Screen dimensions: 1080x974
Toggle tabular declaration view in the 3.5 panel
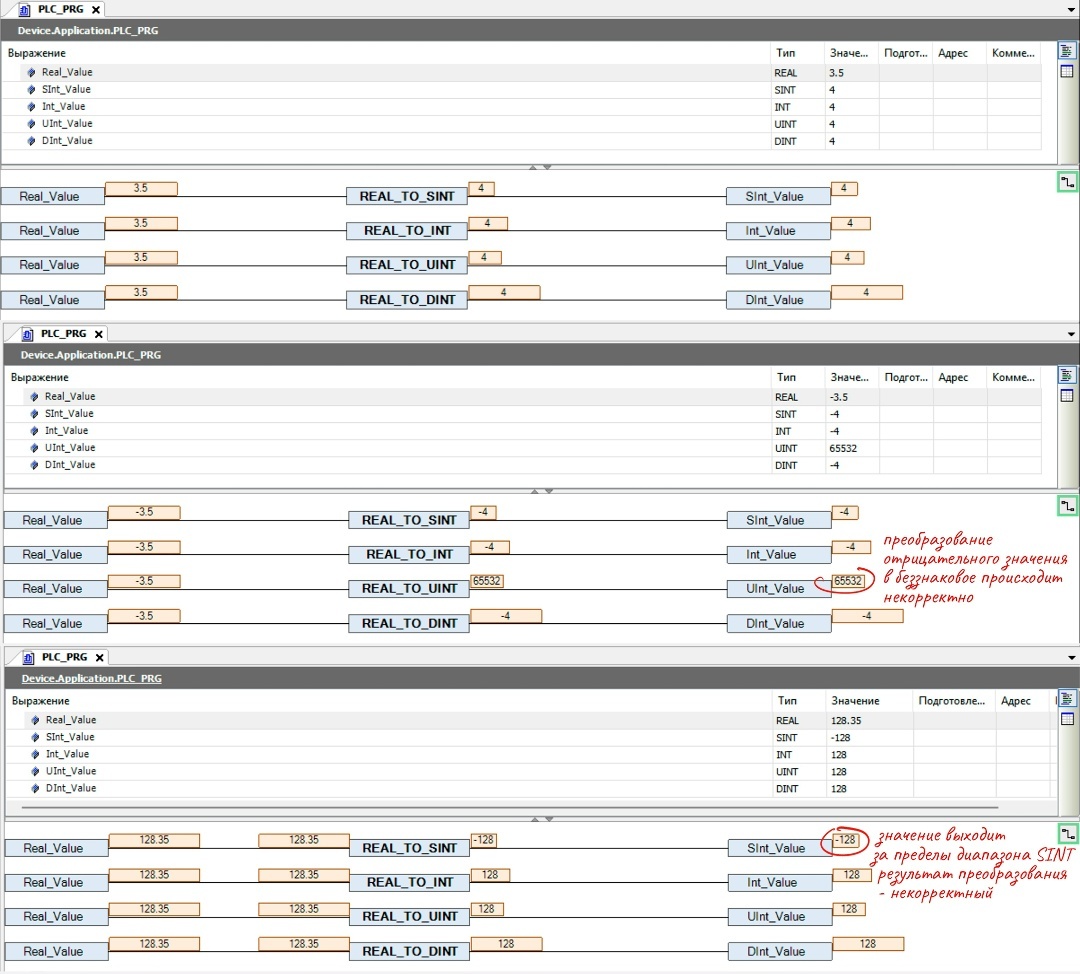[x=1066, y=71]
